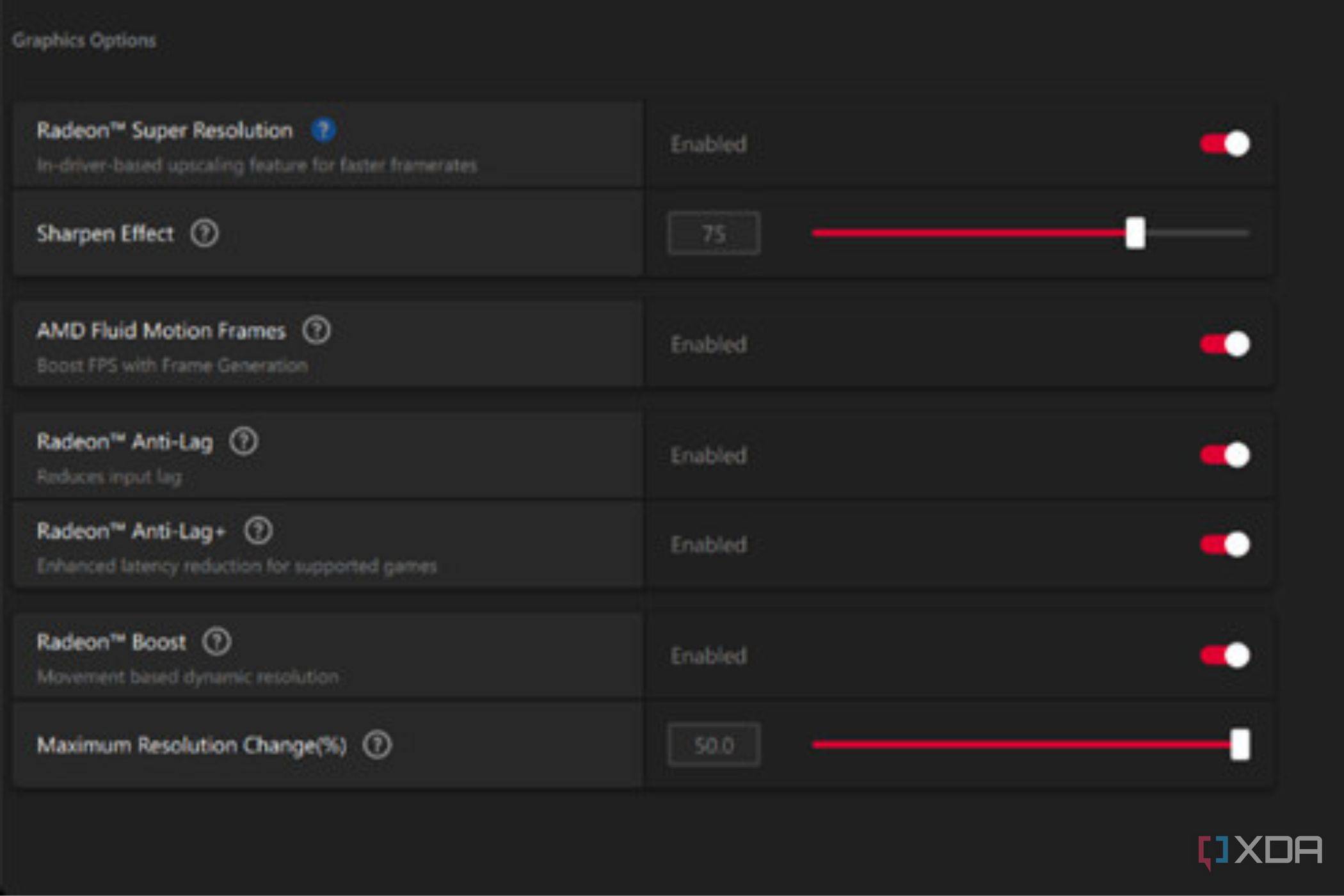Image resolution: width=1344 pixels, height=896 pixels.
Task: Click the Sharpen Effect value box showing 75
Action: tap(714, 234)
